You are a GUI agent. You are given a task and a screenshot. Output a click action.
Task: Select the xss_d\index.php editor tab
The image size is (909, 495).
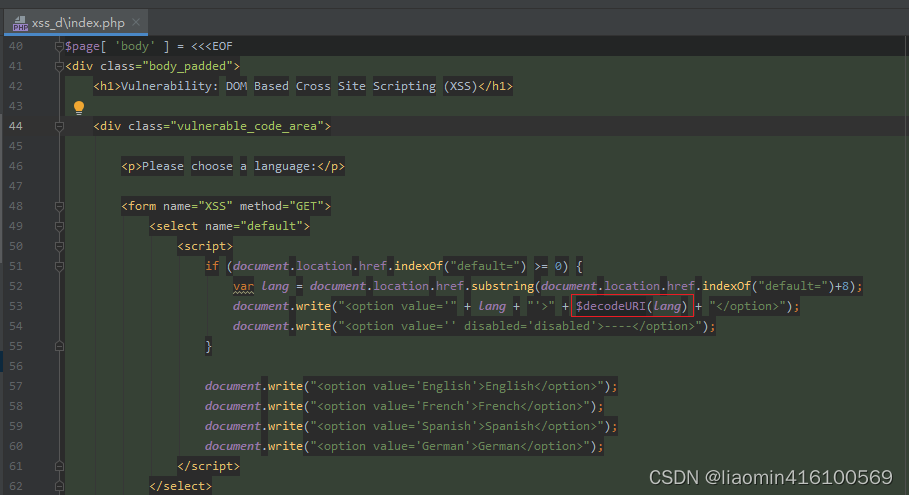76,23
